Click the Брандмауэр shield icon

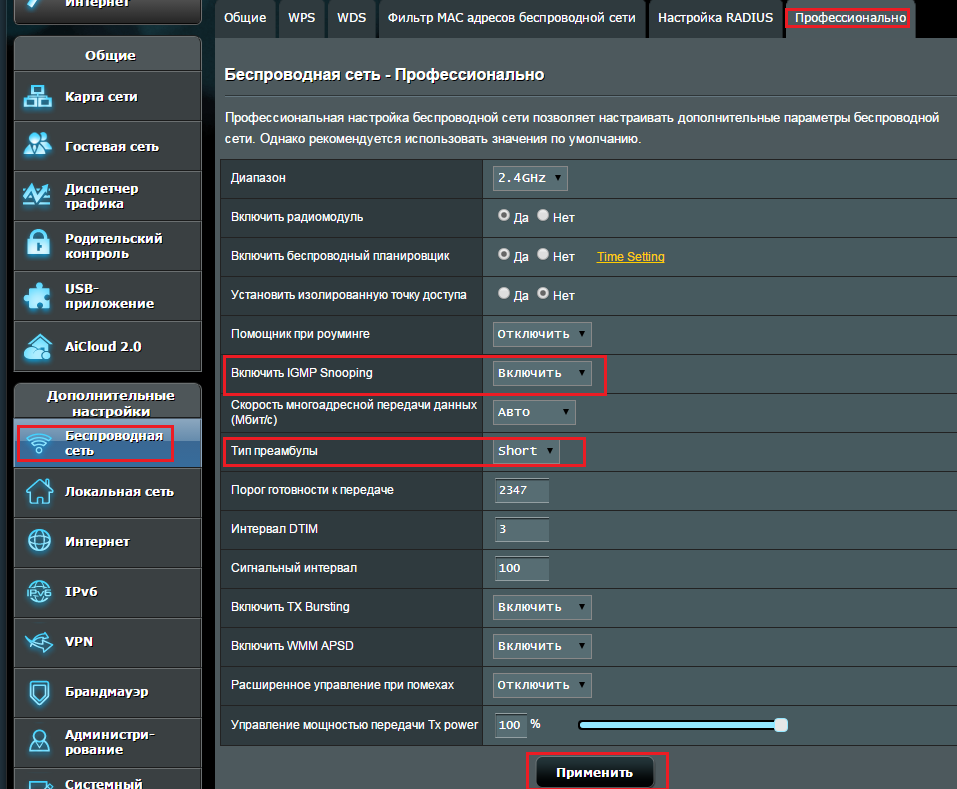coord(38,691)
